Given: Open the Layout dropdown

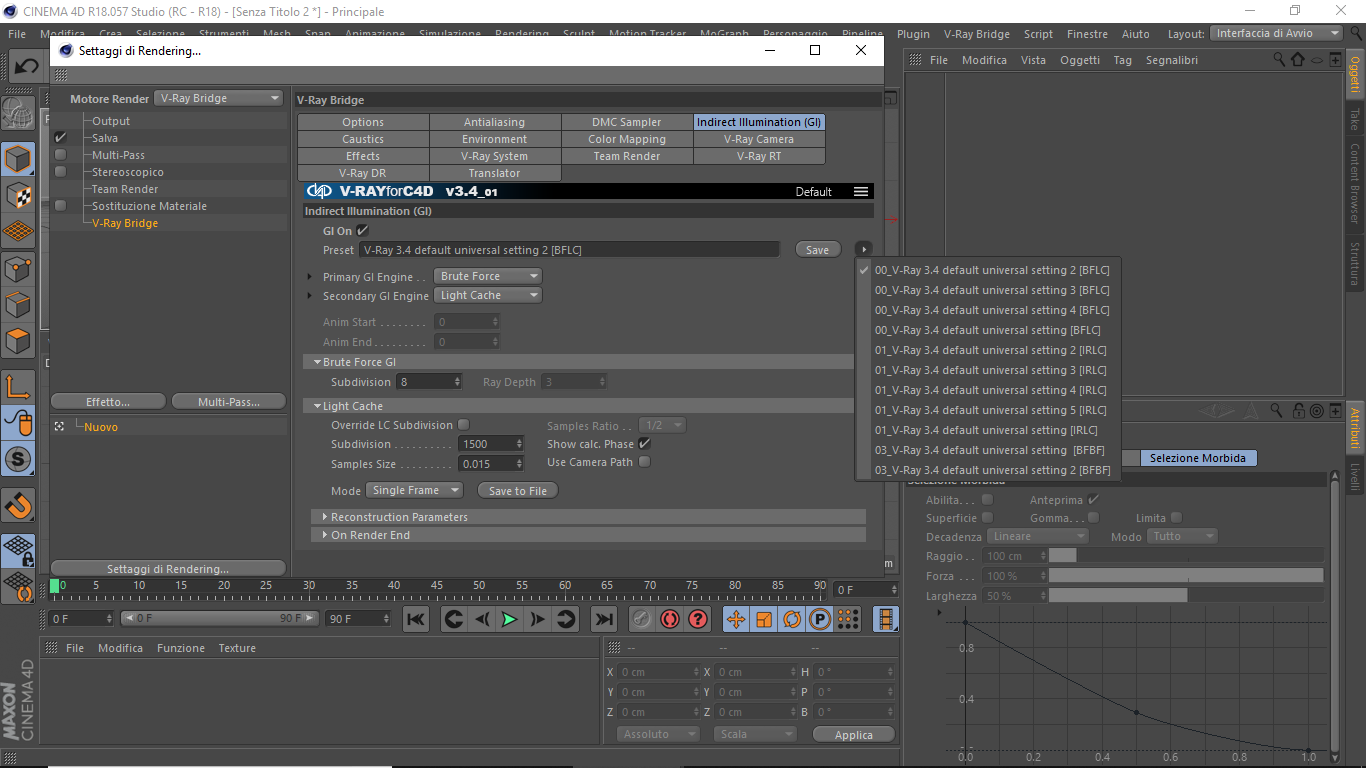Looking at the screenshot, I should tap(1277, 33).
